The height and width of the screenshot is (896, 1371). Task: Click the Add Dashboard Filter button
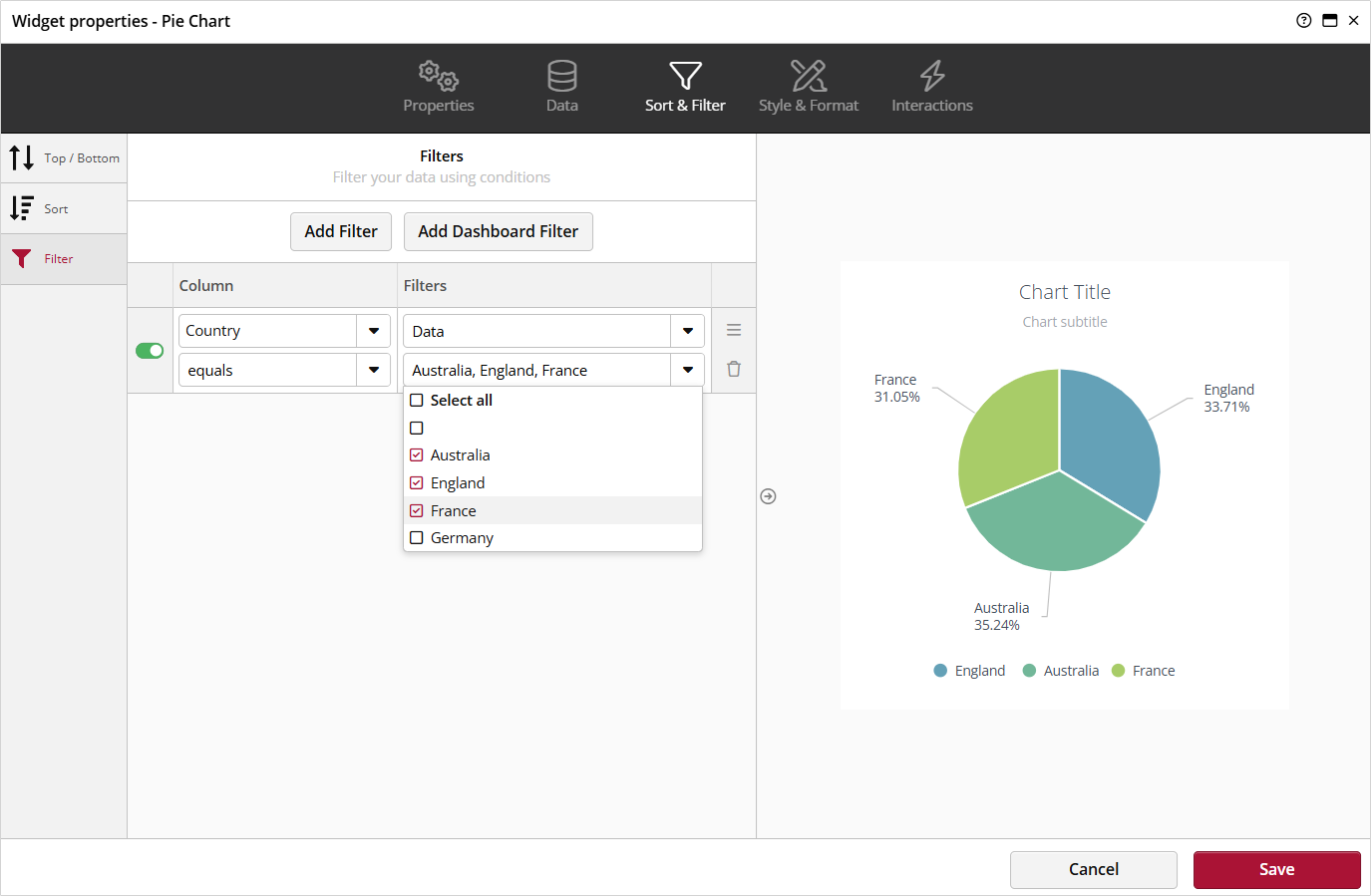(499, 231)
